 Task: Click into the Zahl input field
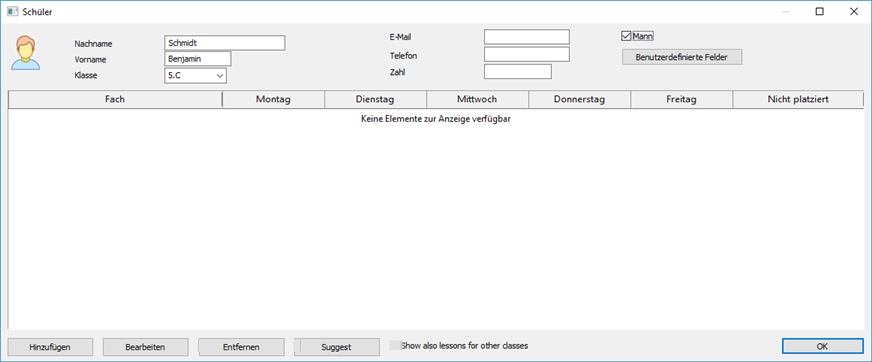point(518,72)
